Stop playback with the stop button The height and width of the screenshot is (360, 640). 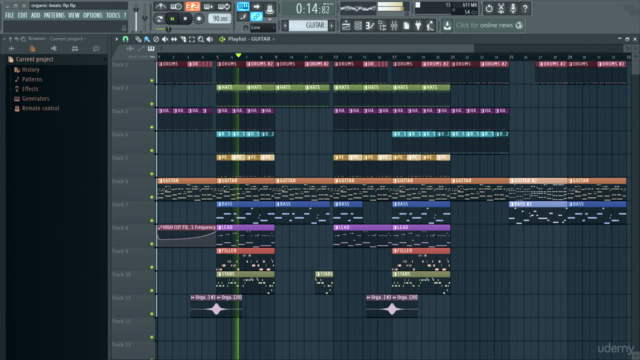(185, 19)
